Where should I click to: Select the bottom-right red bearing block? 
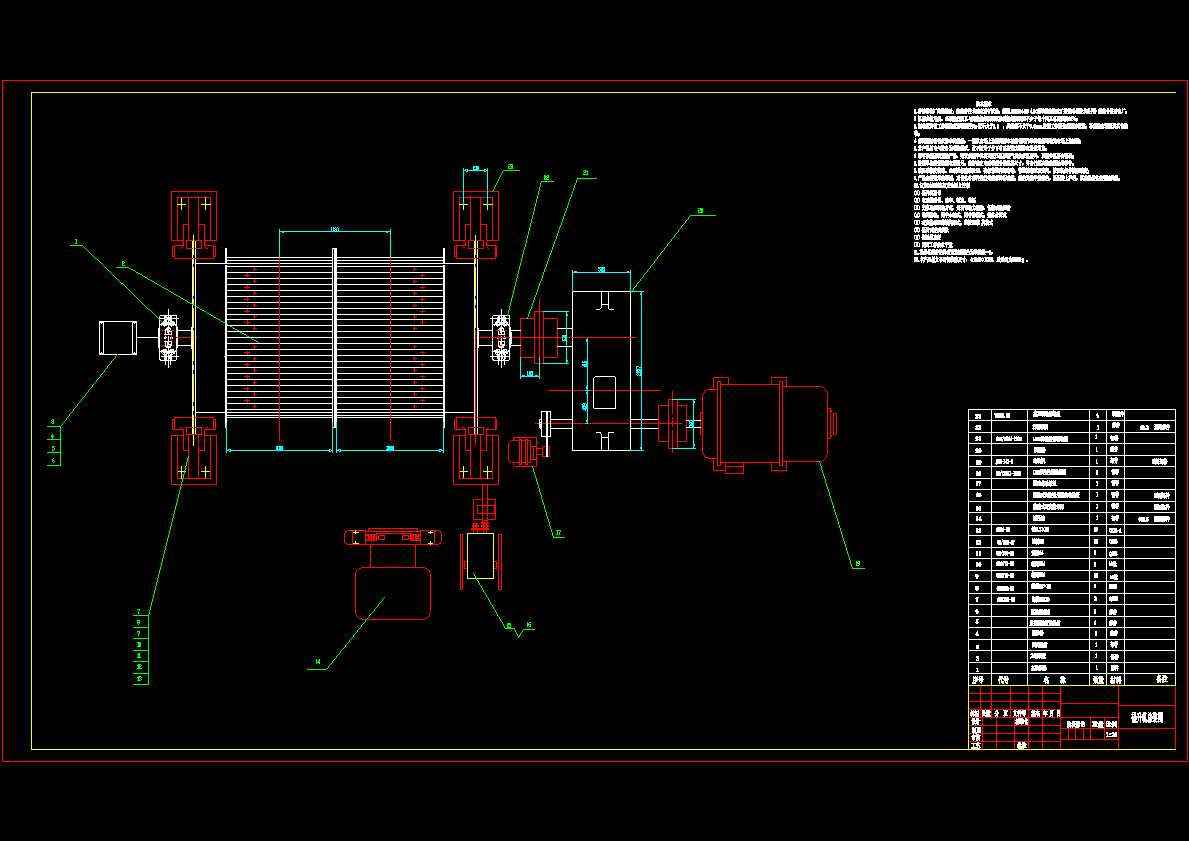pos(476,451)
